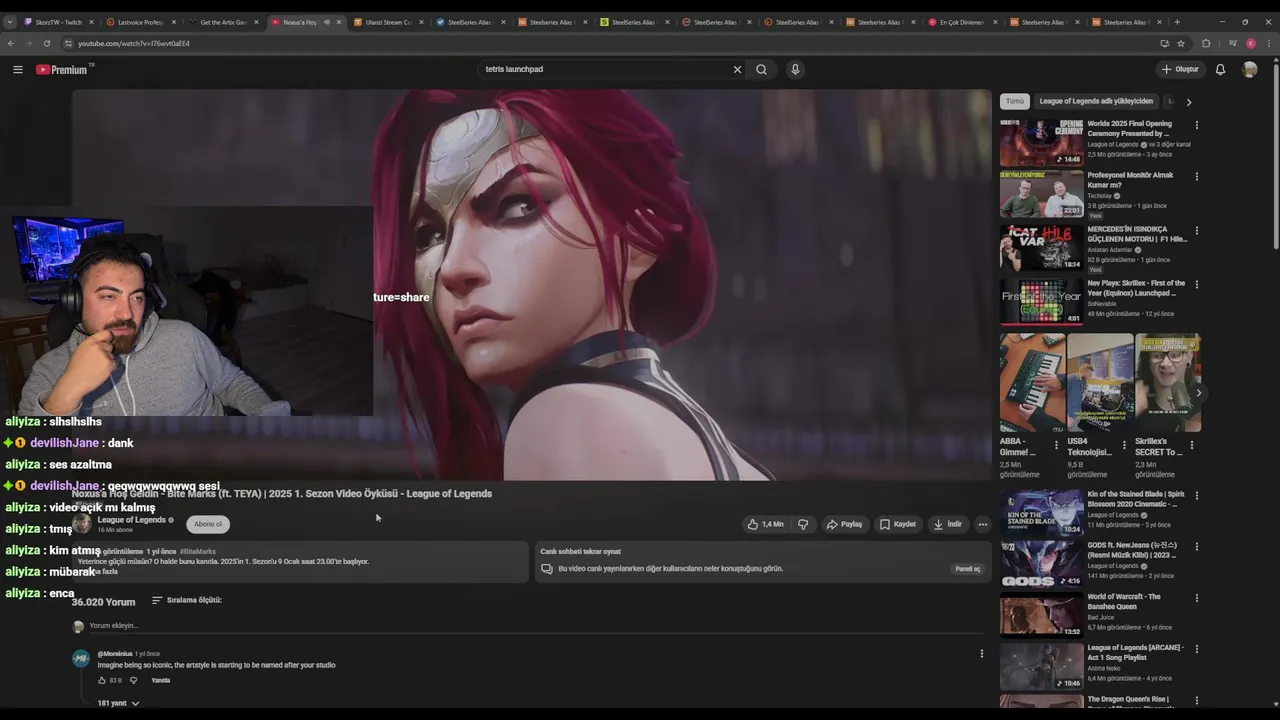Open options for the USB4 Teknolojisi short
1280x720 pixels.
[1124, 445]
